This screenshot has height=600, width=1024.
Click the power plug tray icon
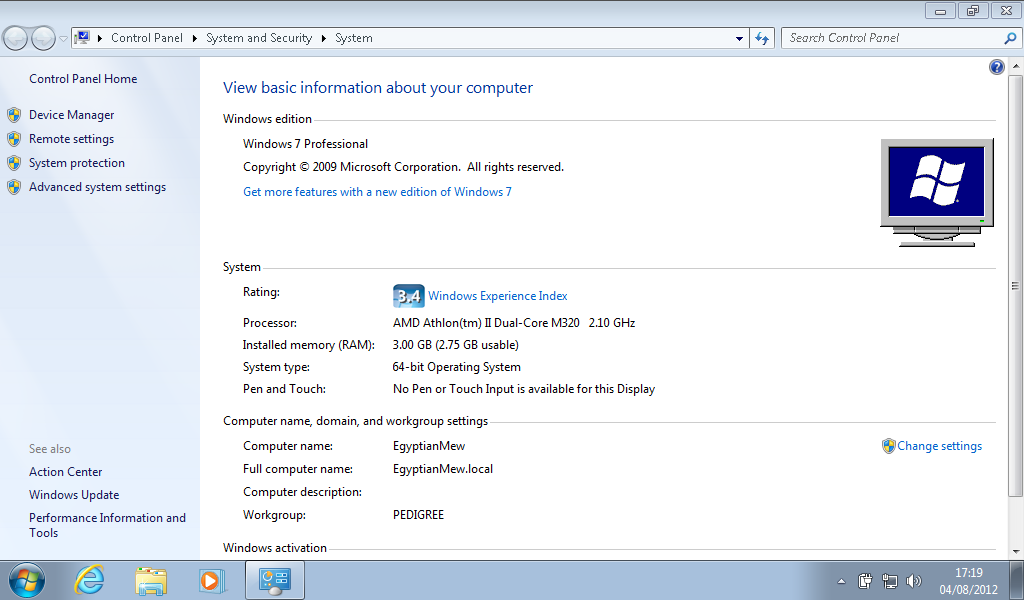pos(865,580)
